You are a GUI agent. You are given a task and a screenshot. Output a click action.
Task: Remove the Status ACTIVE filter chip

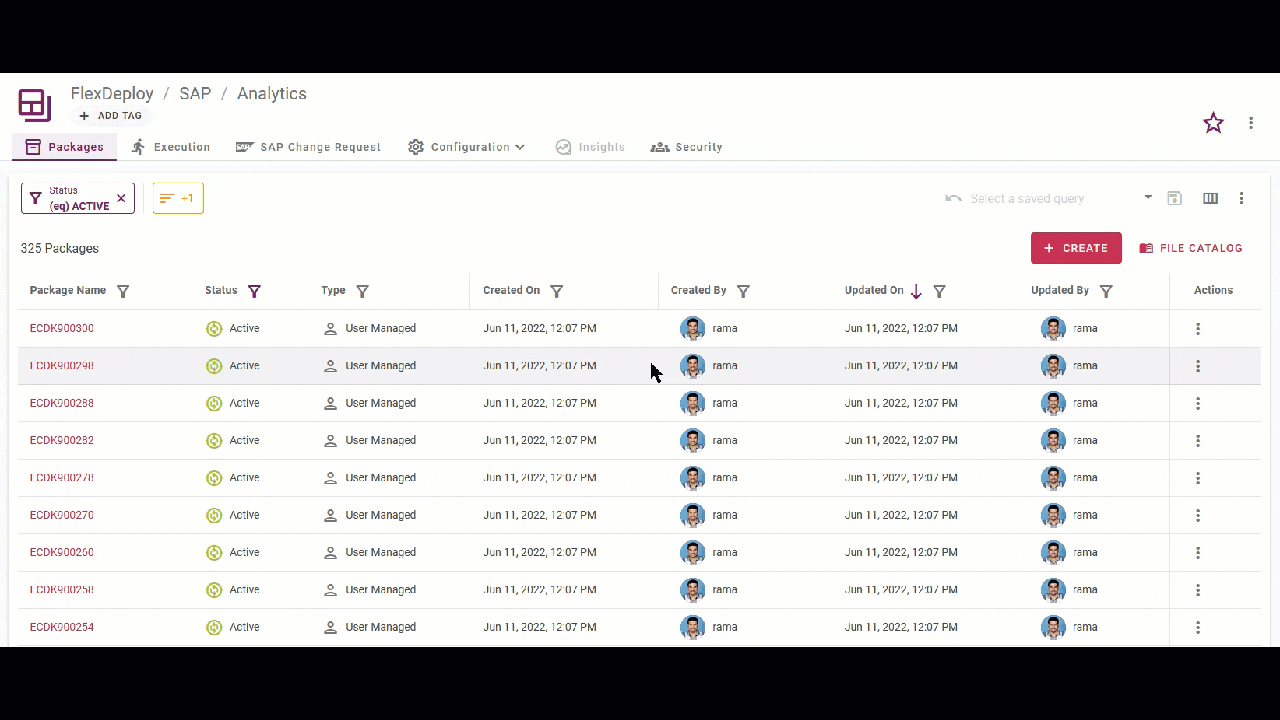pos(121,198)
